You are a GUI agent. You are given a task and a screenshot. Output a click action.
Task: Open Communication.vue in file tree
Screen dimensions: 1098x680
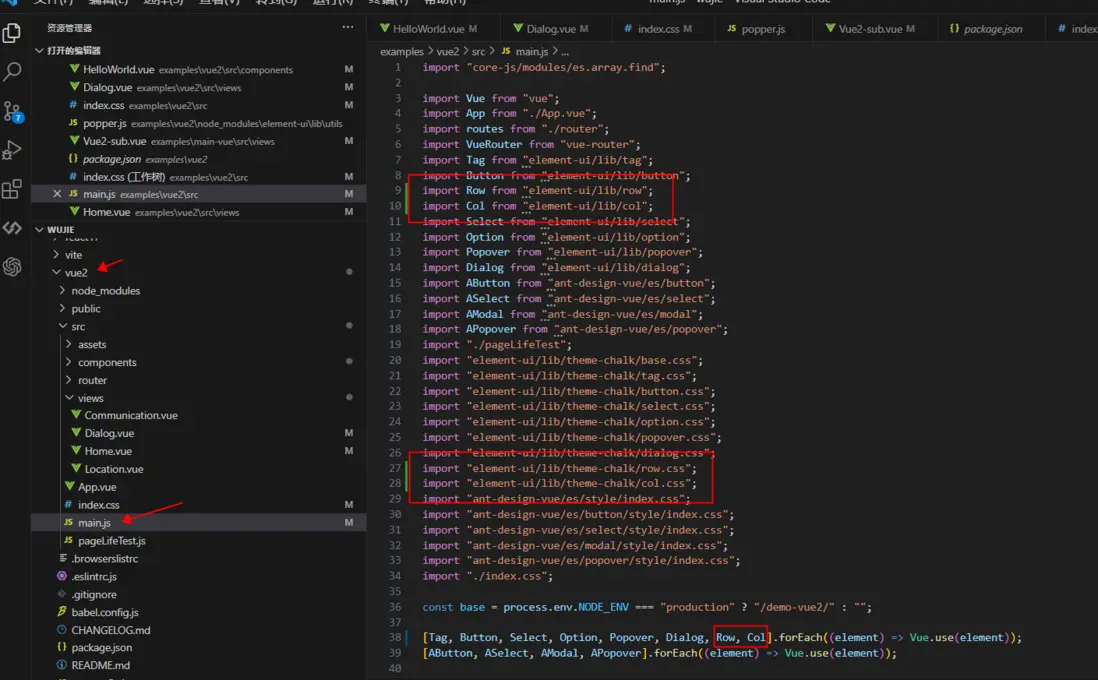(x=130, y=416)
